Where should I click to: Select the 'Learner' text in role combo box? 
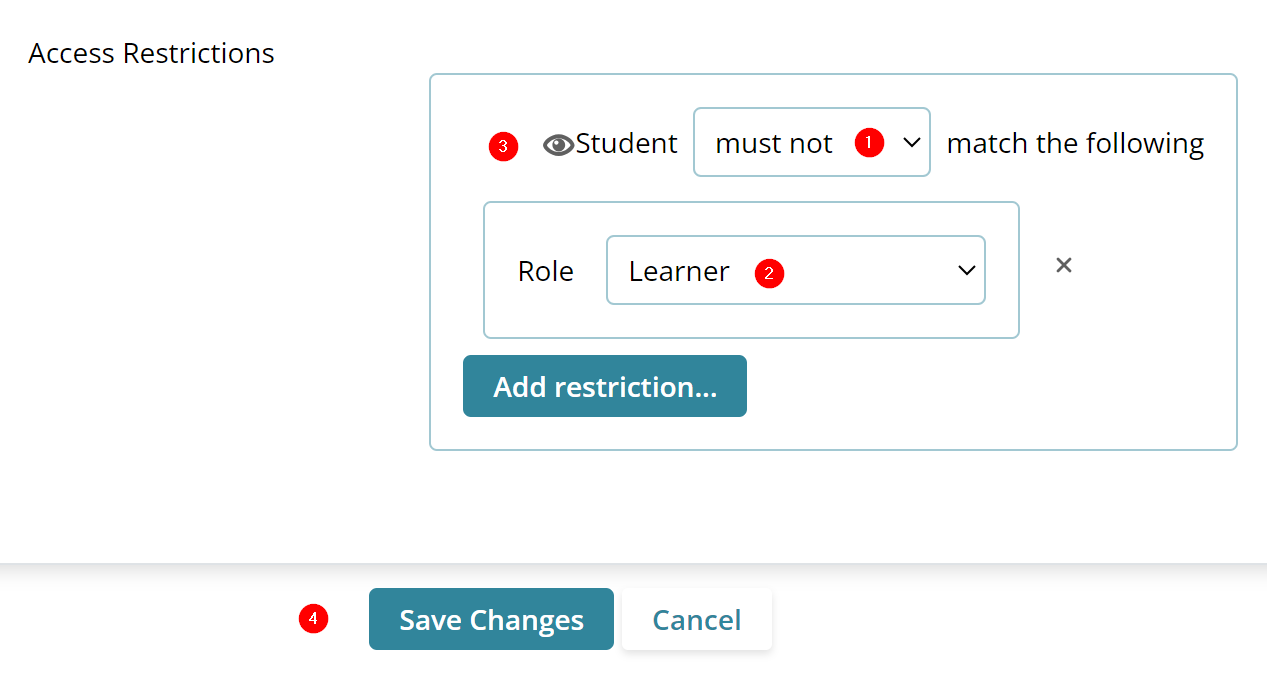[679, 272]
